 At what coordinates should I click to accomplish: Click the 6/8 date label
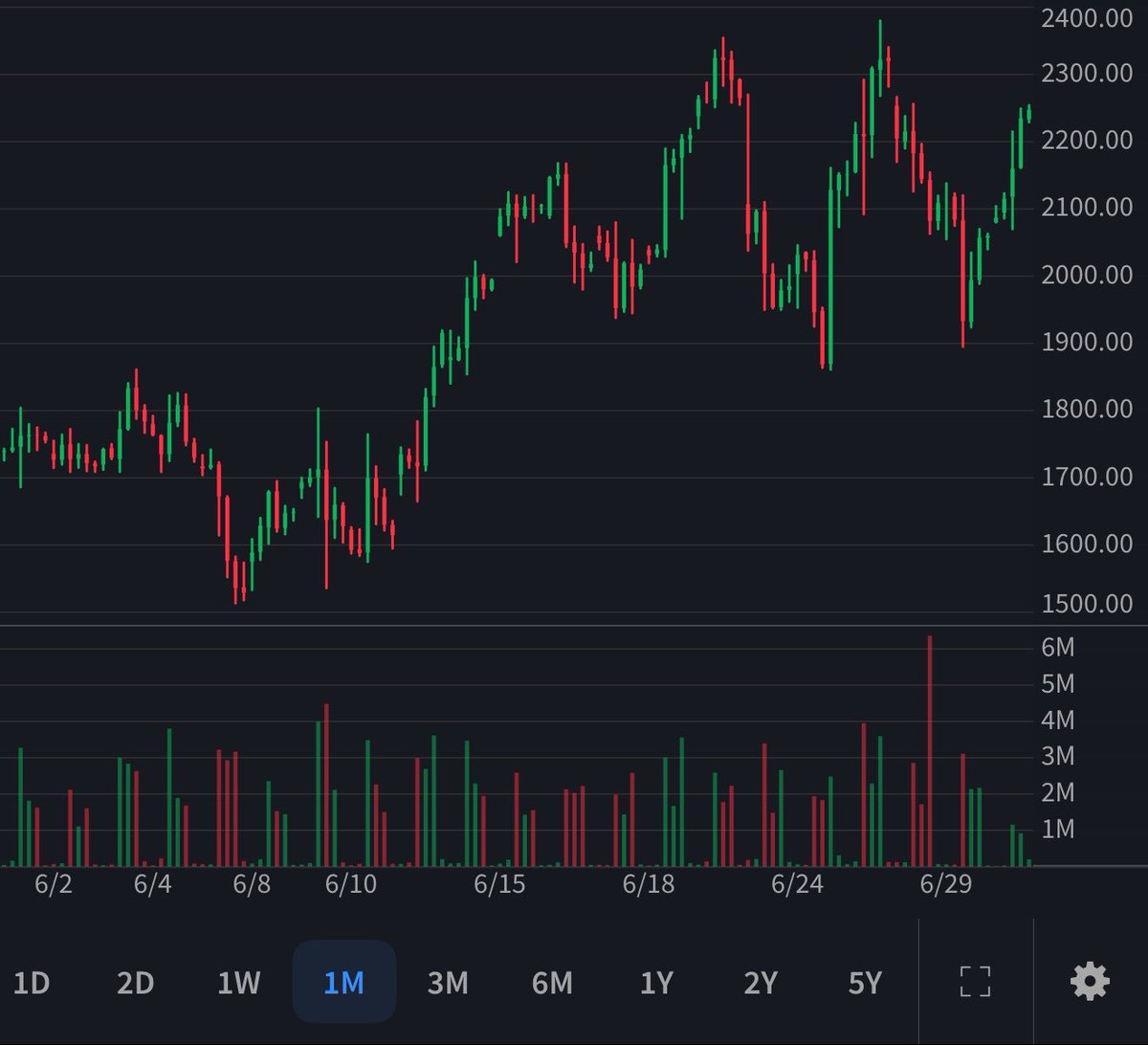click(252, 884)
